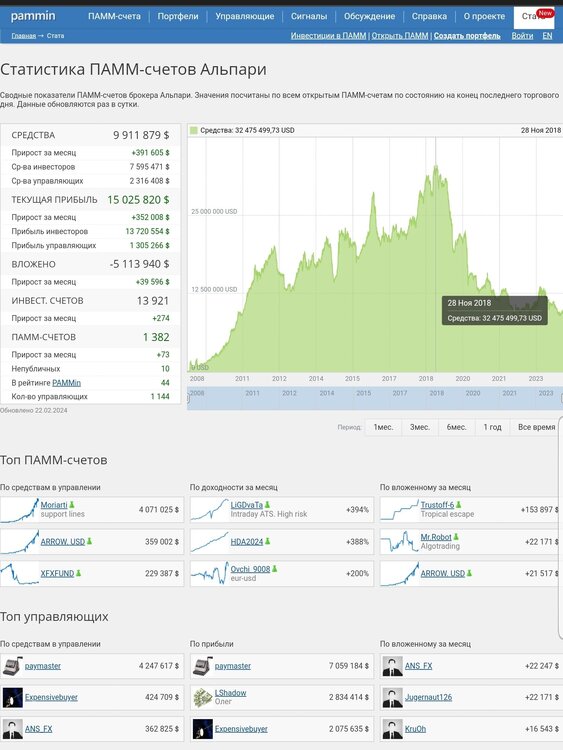Open ANS_FX avatar in monthly invested list

[x=392, y=666]
